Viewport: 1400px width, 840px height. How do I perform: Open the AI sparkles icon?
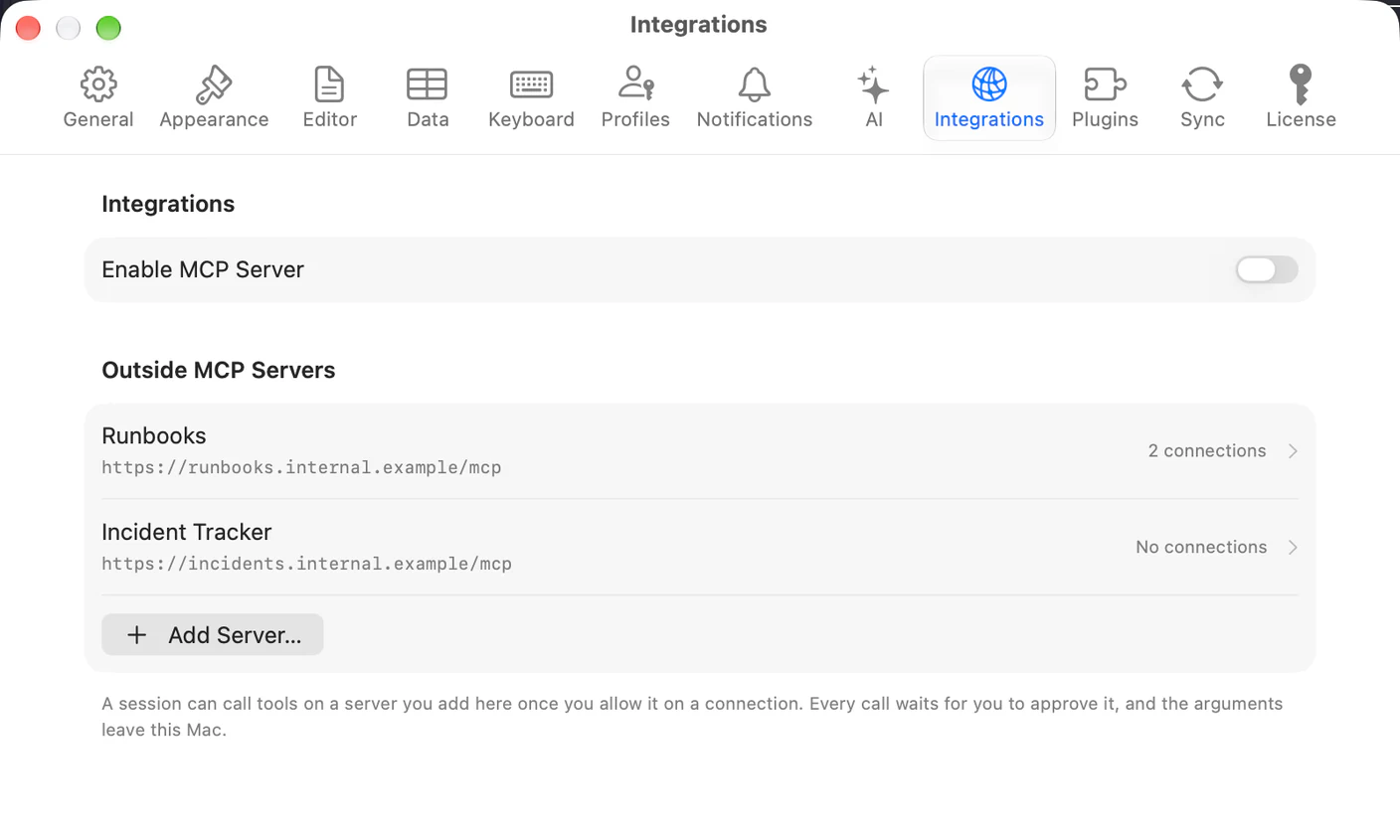tap(873, 84)
